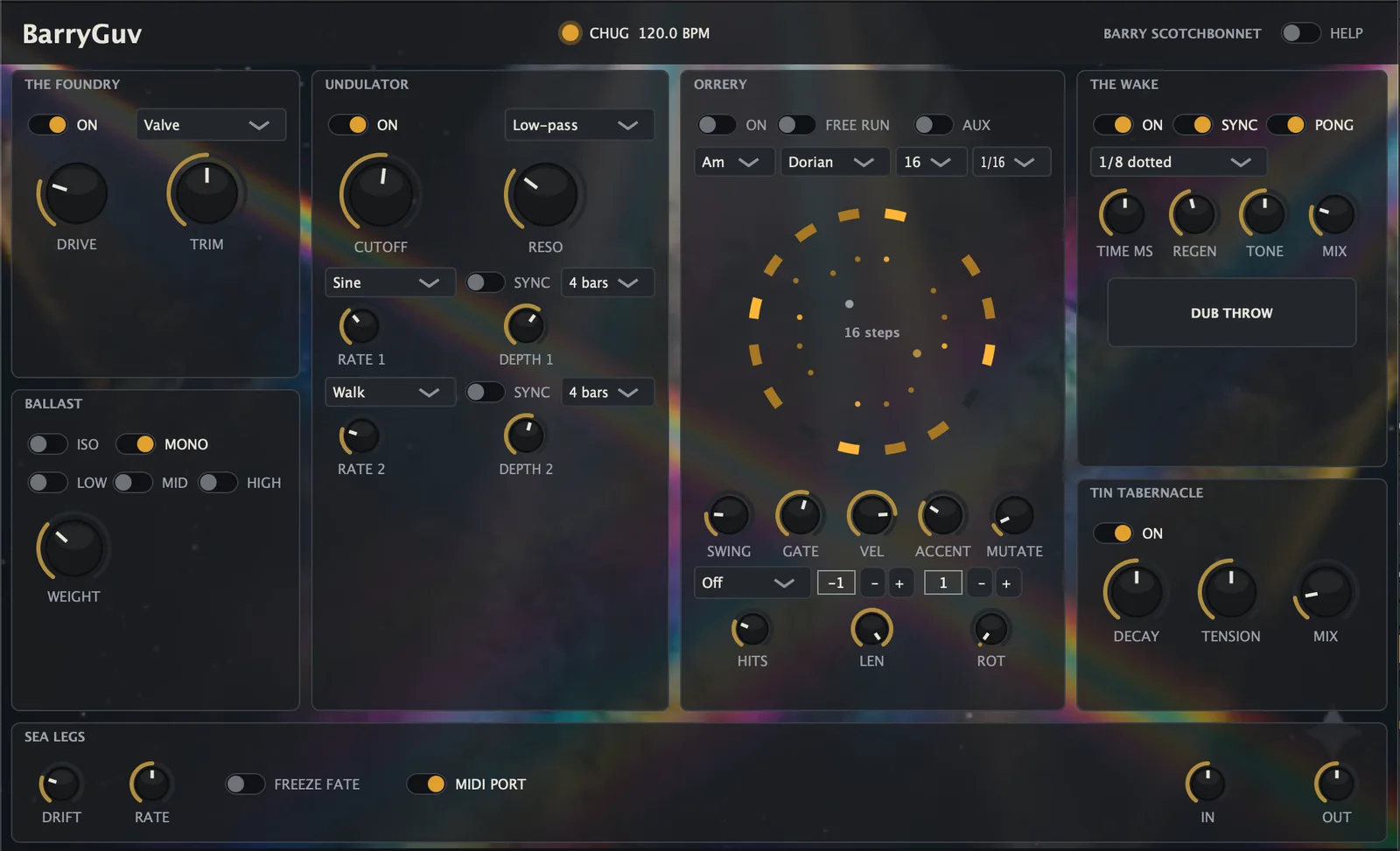Click the WEIGHT knob in Ballast

[x=73, y=548]
